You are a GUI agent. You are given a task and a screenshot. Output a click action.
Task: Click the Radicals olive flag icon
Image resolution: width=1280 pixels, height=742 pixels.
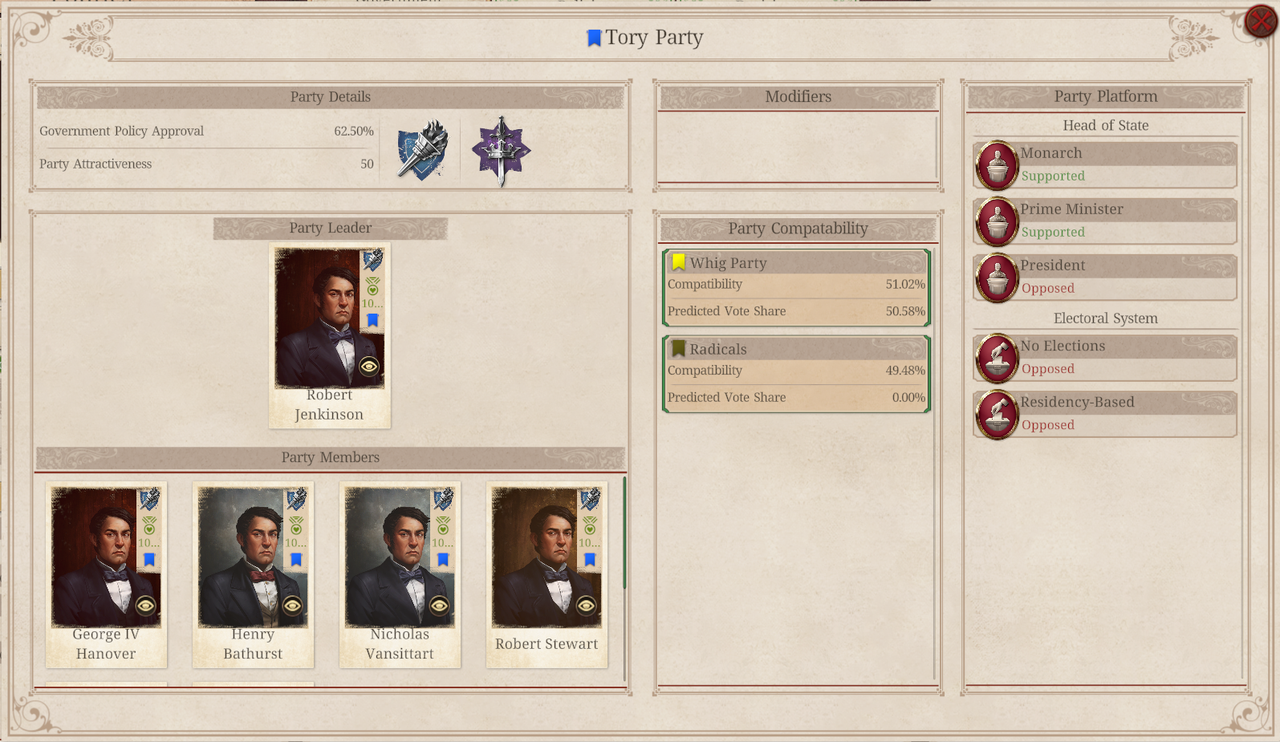[679, 349]
